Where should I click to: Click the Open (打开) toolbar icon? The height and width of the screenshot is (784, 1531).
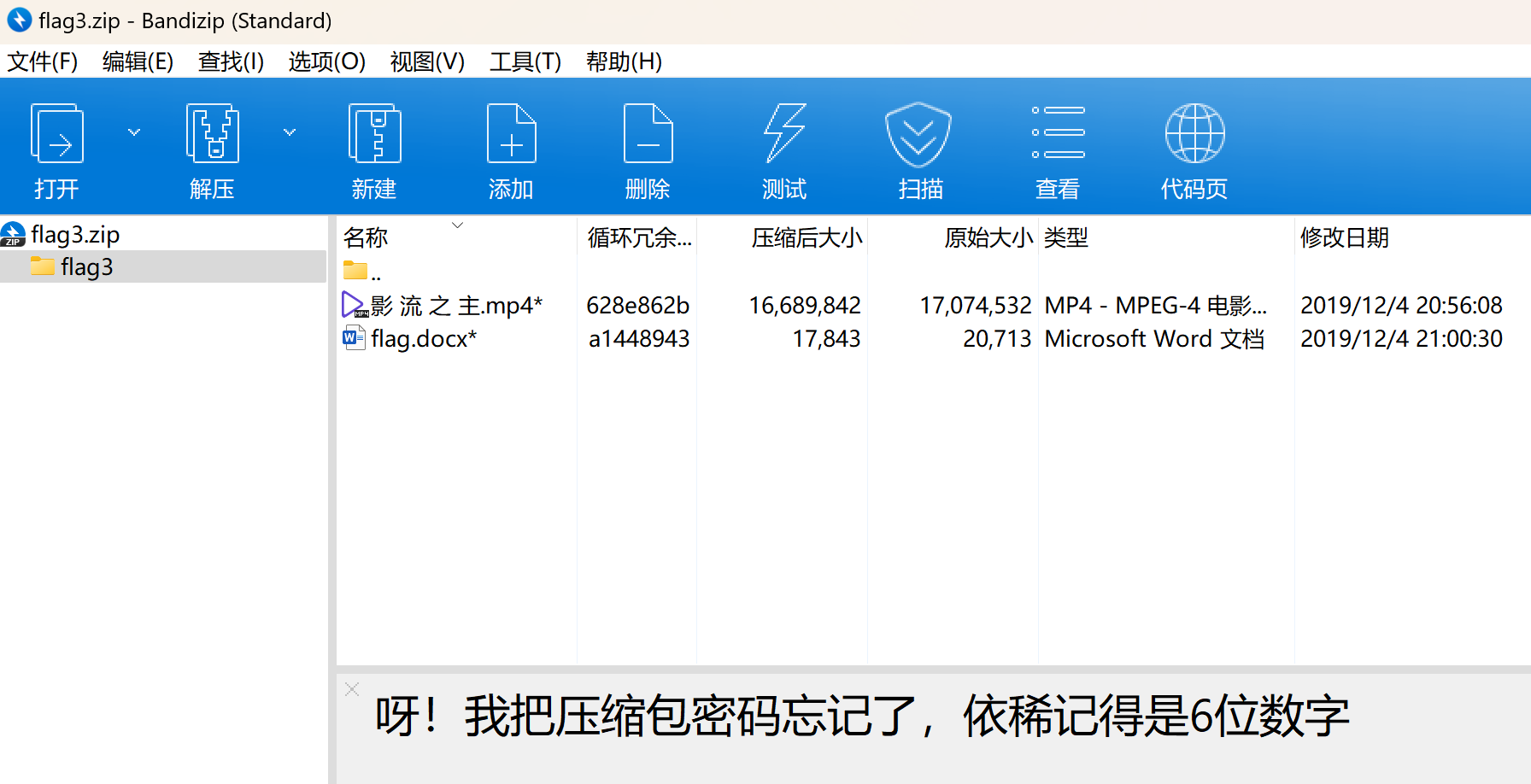point(57,133)
